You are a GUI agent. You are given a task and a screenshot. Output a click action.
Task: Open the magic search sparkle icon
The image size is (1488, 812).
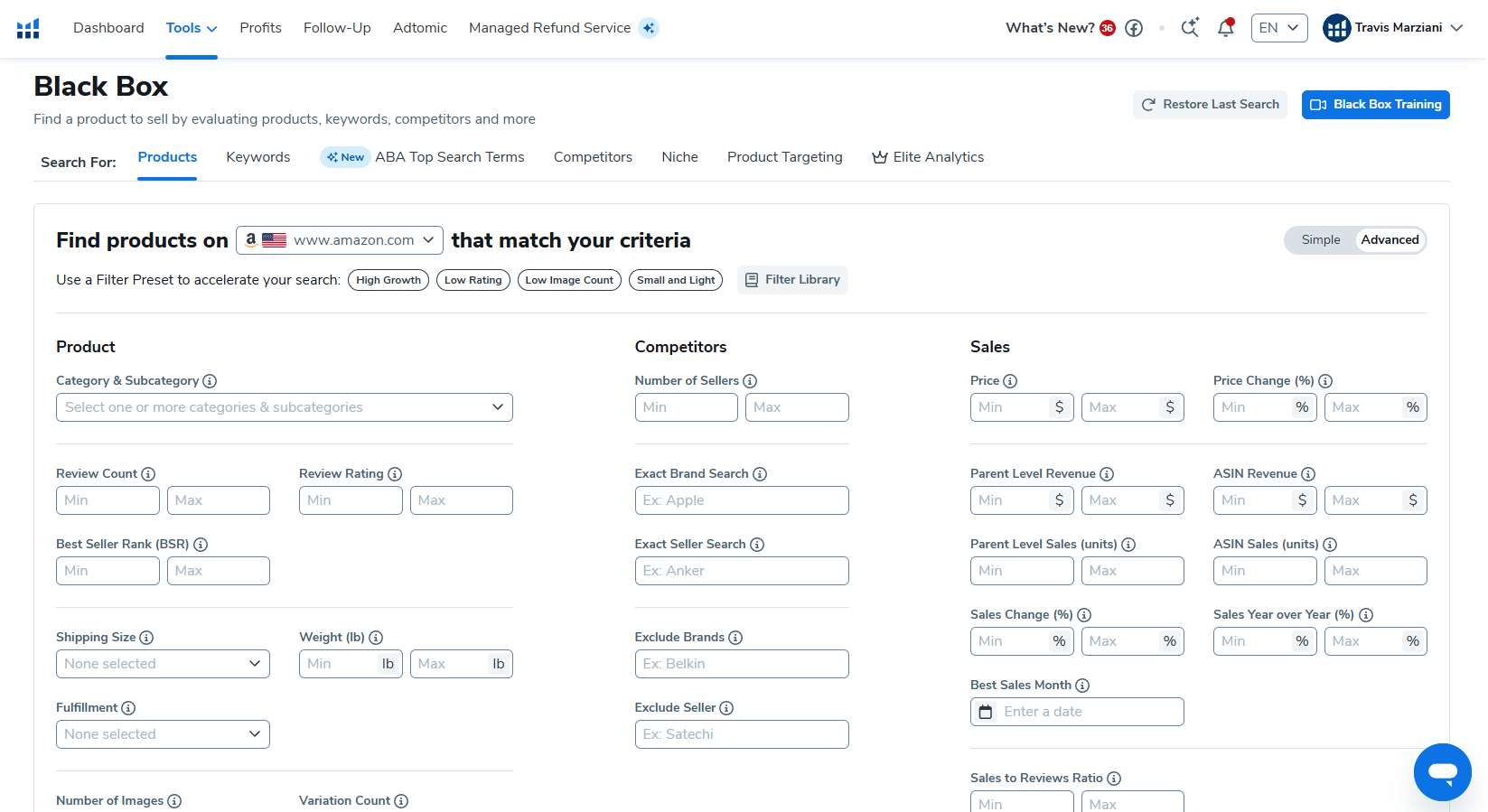pos(1190,28)
